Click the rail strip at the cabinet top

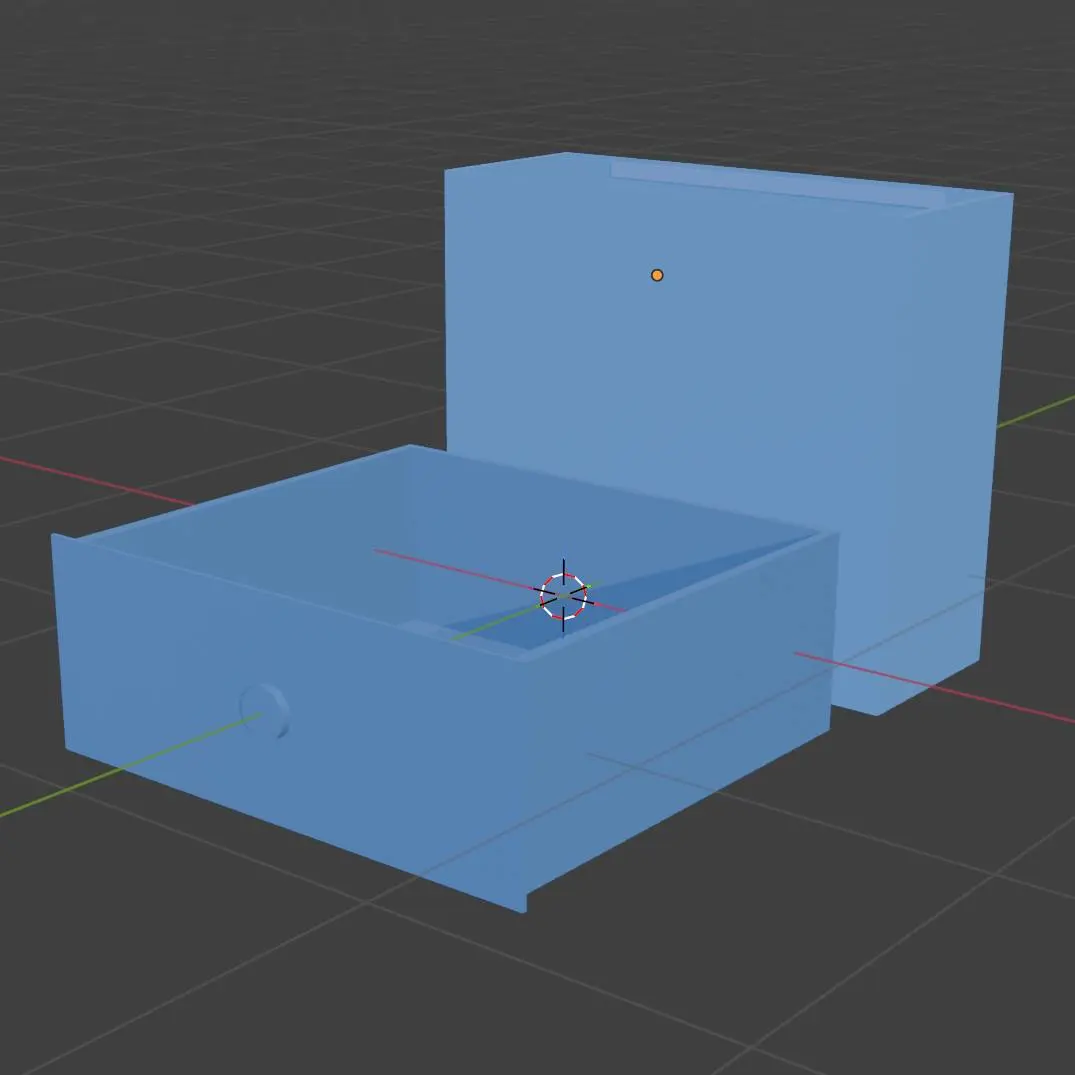[780, 184]
